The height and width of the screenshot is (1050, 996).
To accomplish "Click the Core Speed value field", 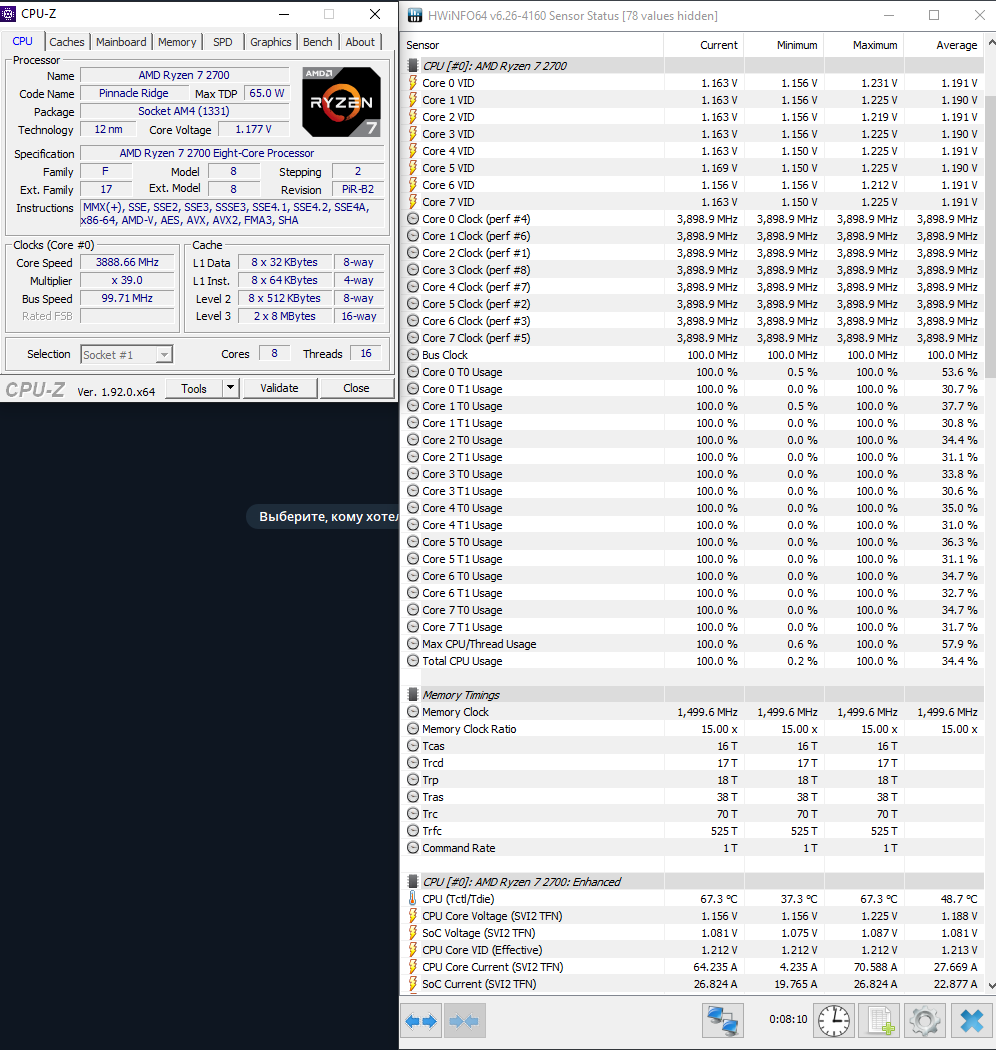I will coord(127,262).
